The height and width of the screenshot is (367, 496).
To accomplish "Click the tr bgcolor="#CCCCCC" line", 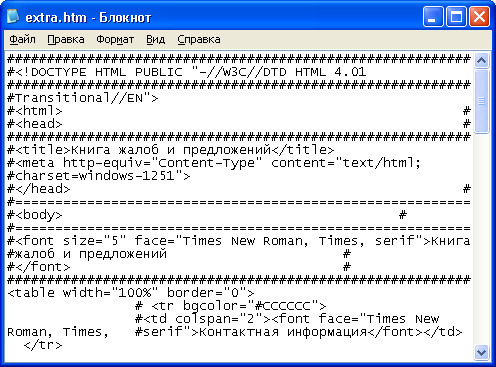I will pos(231,306).
